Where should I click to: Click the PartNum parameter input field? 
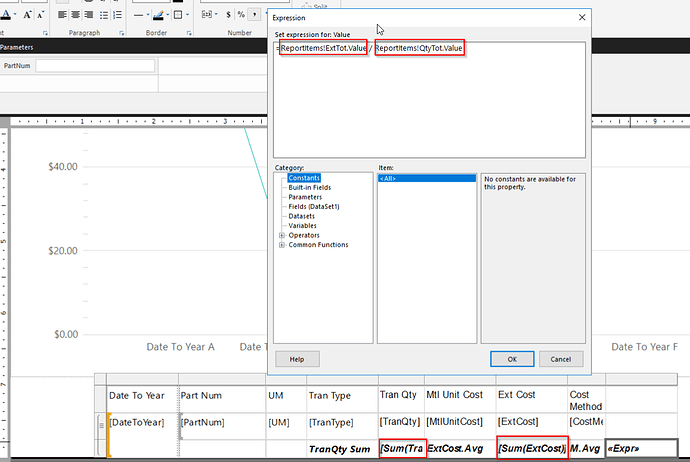point(95,66)
